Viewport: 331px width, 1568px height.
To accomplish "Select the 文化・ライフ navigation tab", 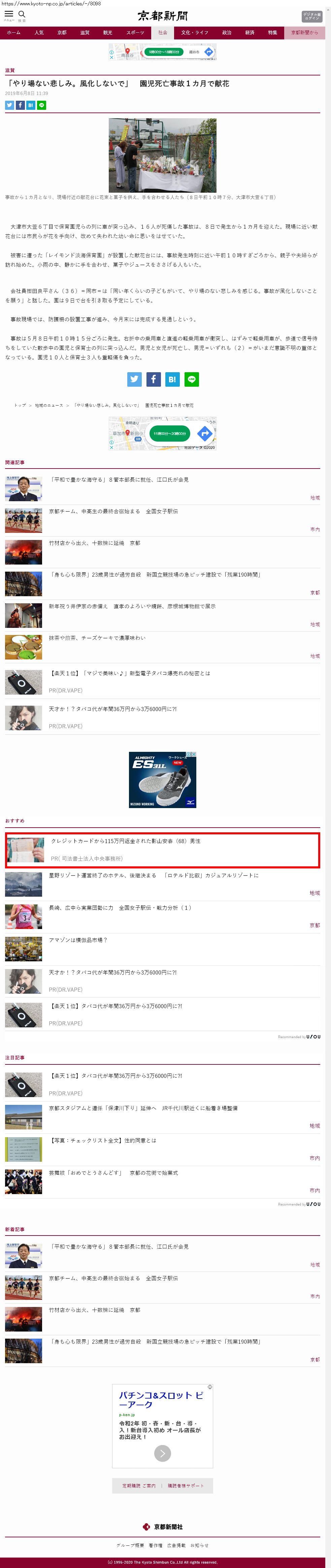I will click(195, 33).
